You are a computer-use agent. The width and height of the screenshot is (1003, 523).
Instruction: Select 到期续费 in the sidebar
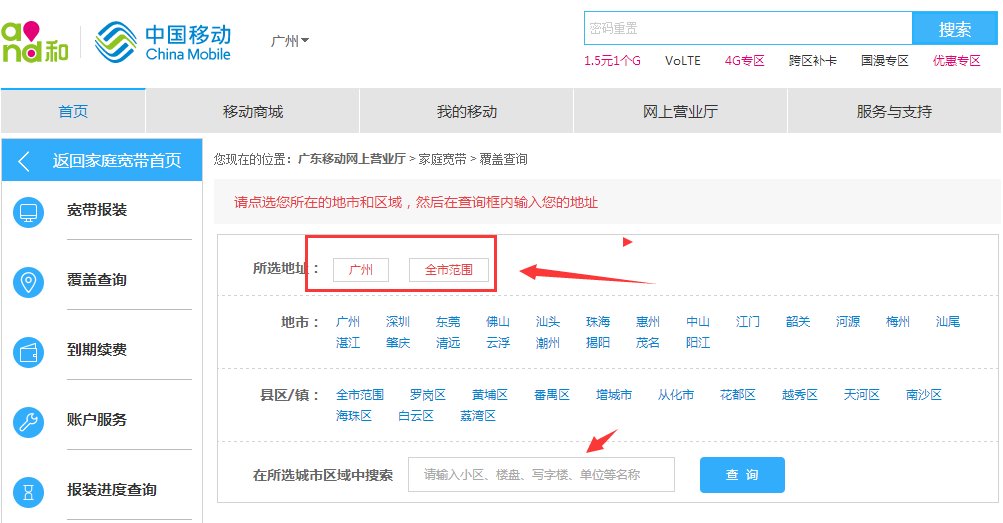(x=97, y=350)
